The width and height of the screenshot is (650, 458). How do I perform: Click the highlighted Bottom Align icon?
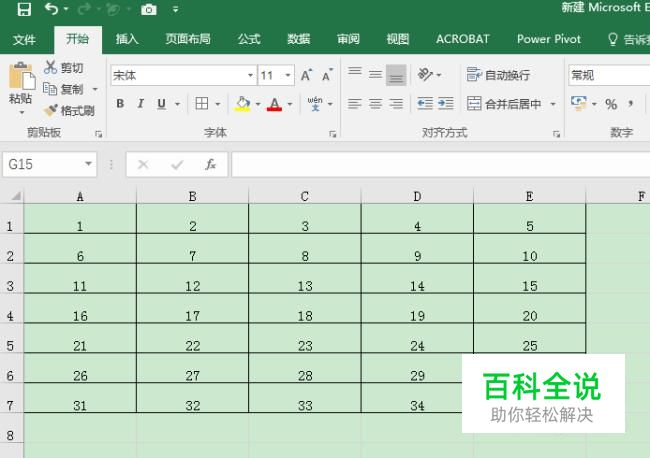[396, 75]
